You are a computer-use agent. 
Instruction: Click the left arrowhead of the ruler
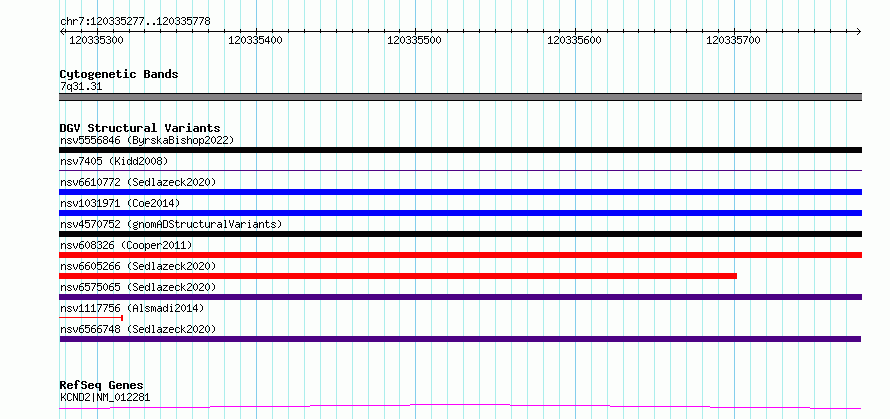[x=62, y=31]
